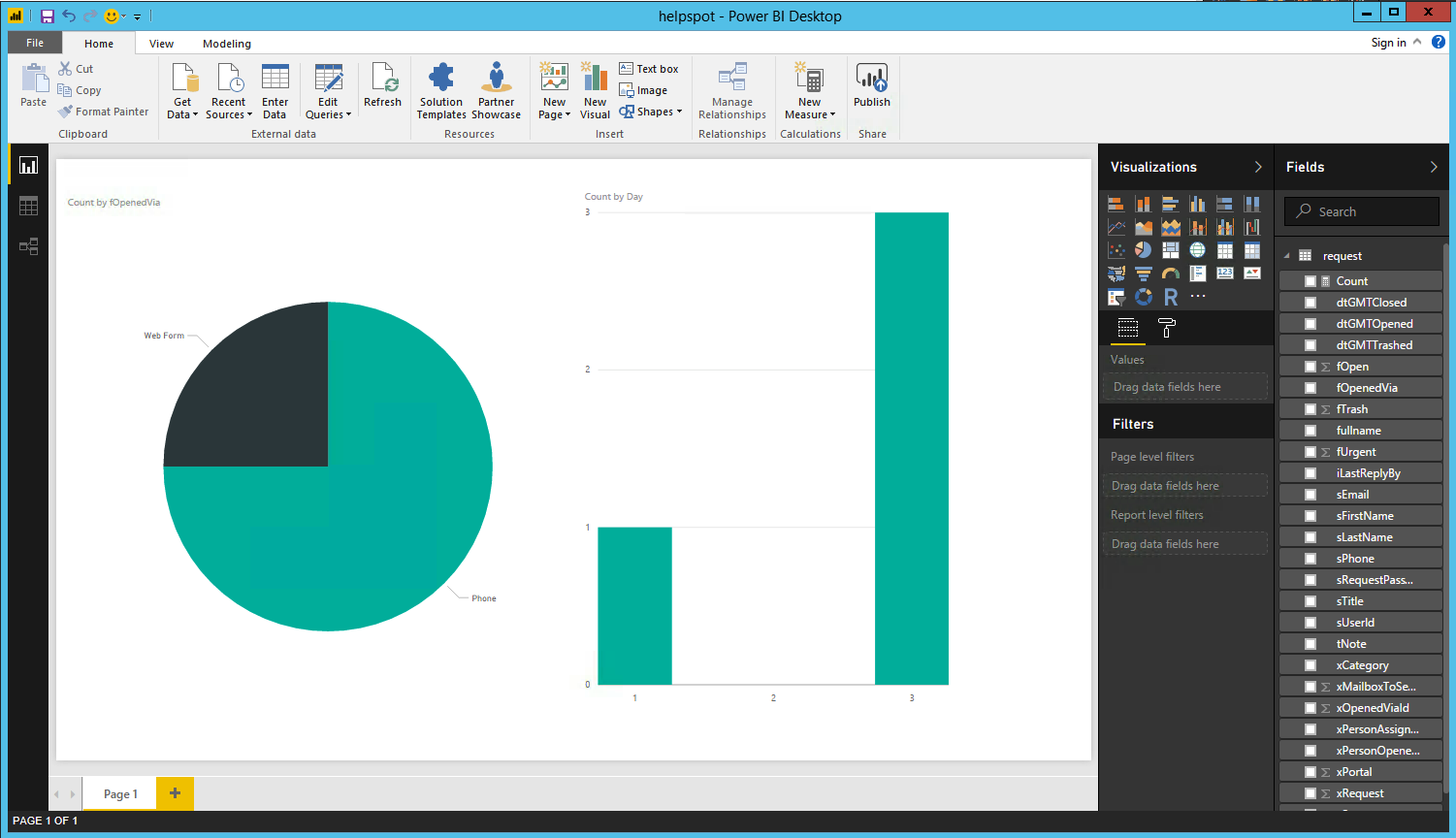The height and width of the screenshot is (838, 1456).
Task: Choose the Donut chart visualization
Action: [x=1144, y=297]
